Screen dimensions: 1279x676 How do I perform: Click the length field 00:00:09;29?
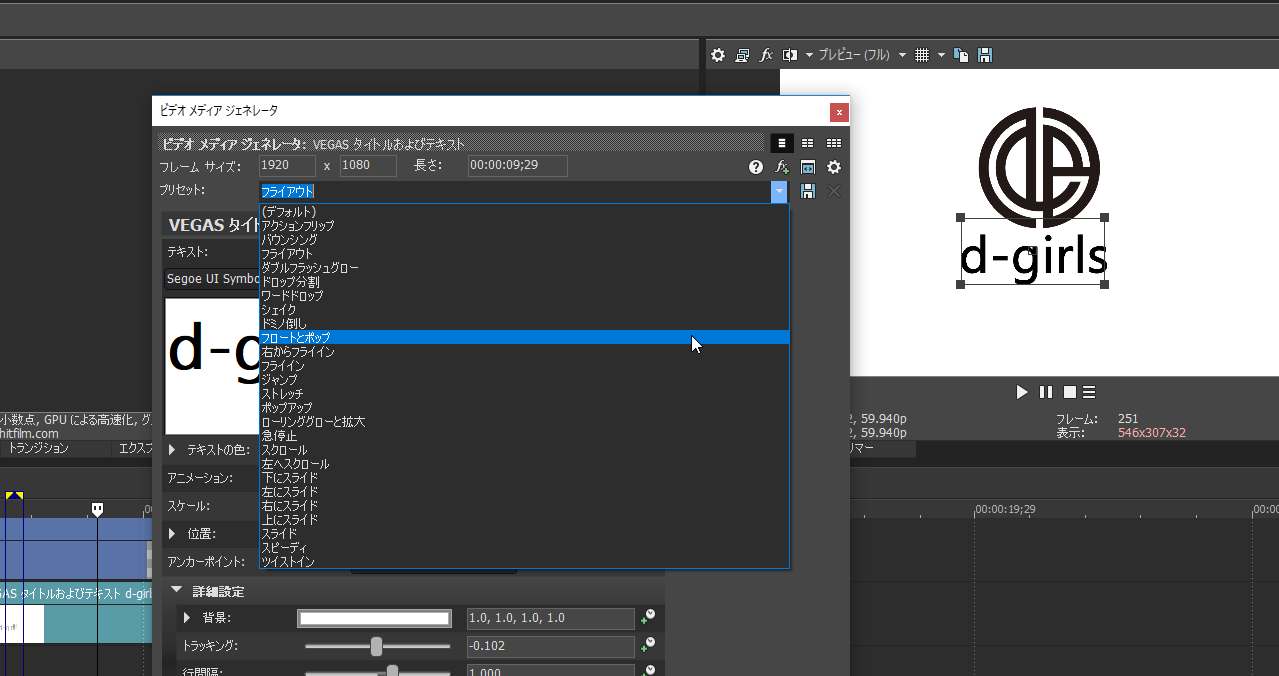[517, 166]
